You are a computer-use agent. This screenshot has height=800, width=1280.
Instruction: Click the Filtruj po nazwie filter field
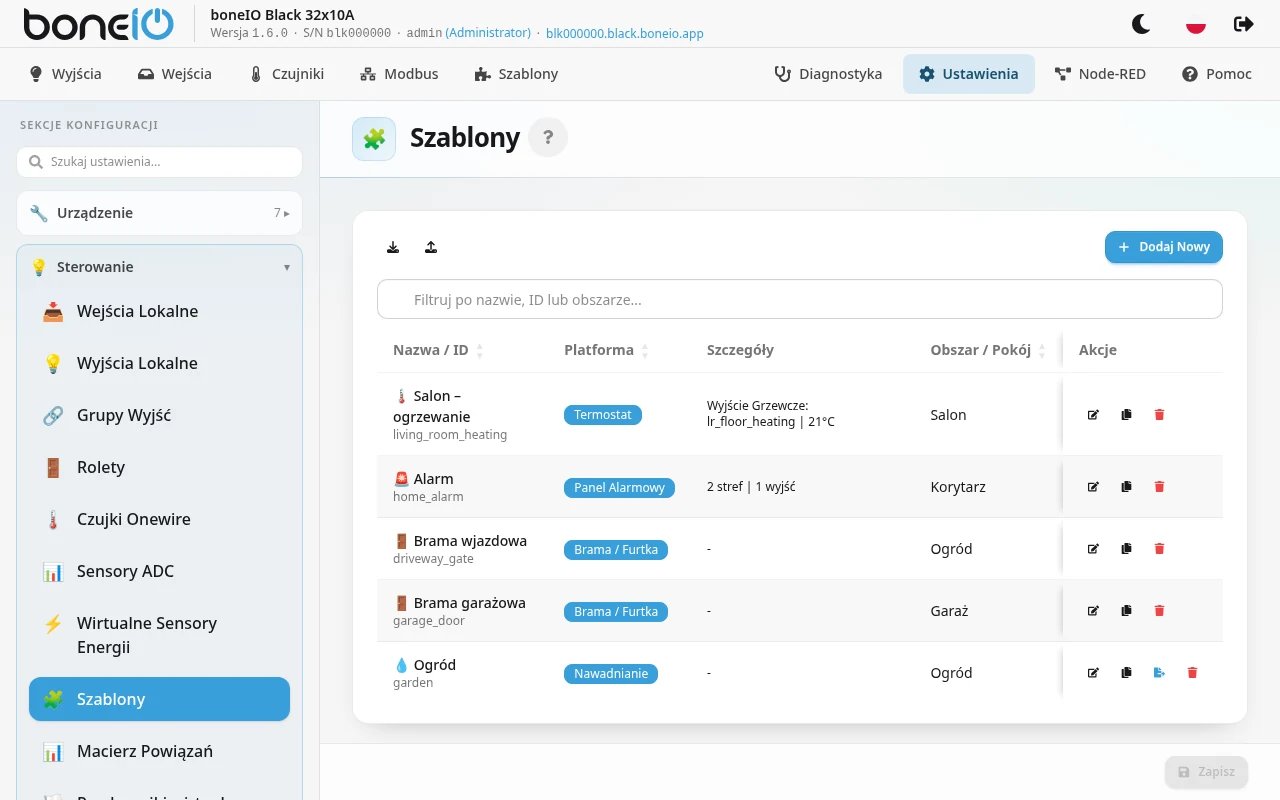point(800,299)
